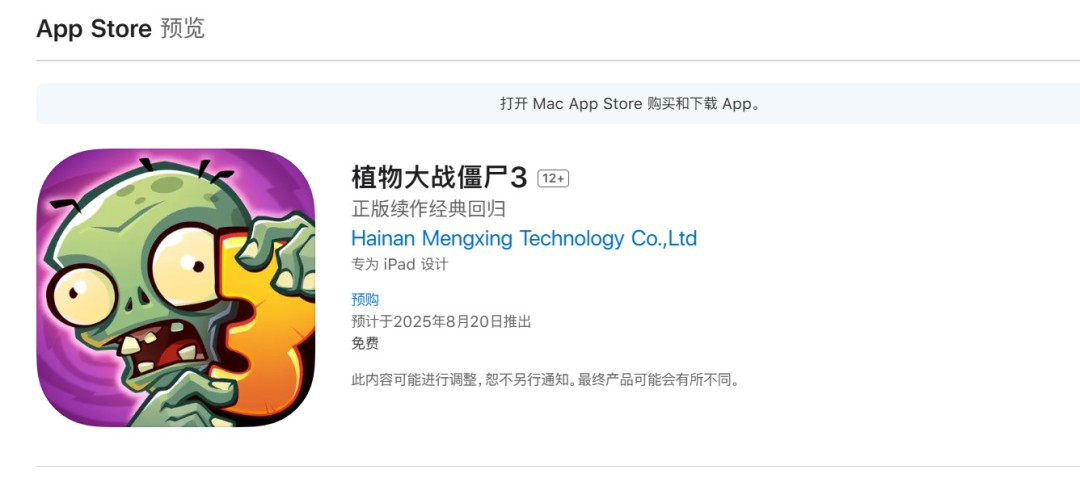Click the 免费 price label

tap(365, 344)
